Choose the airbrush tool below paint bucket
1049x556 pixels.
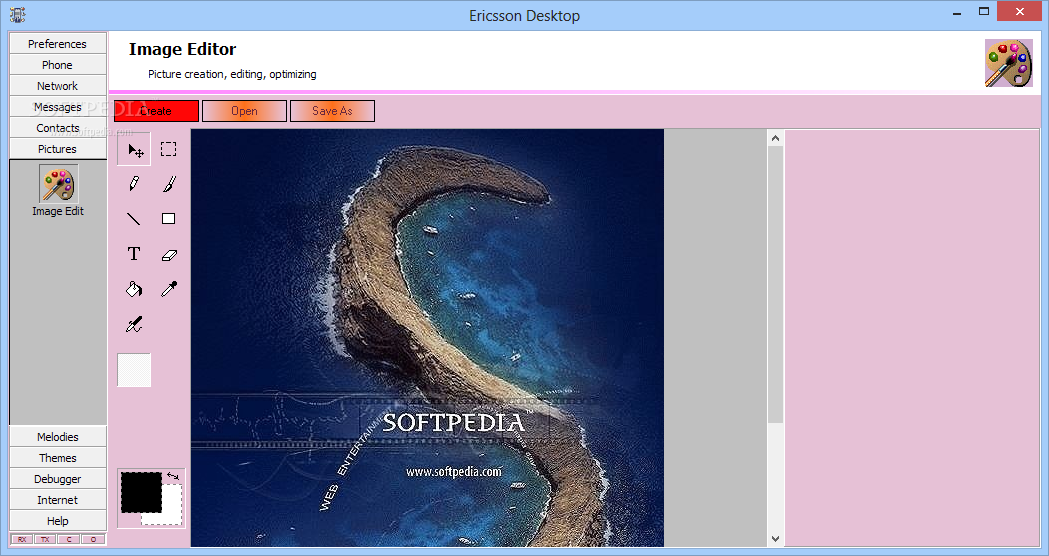[x=134, y=325]
